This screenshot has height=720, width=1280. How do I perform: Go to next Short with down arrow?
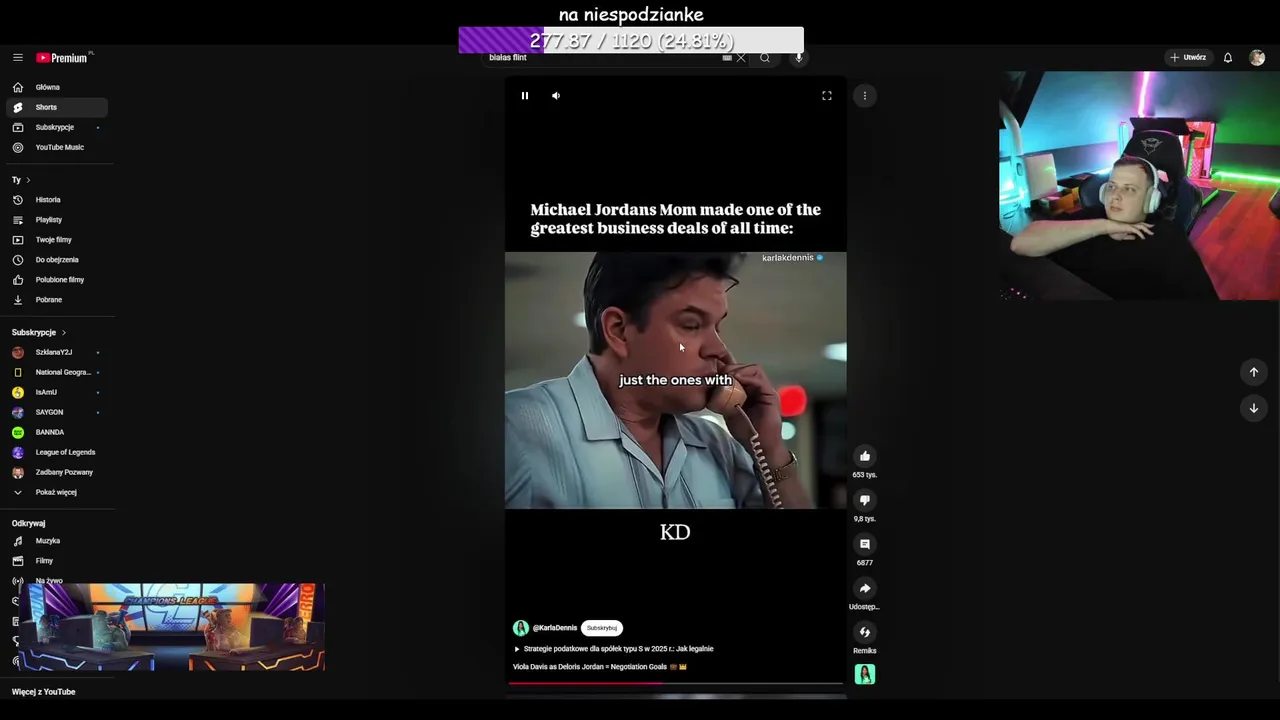(1254, 408)
